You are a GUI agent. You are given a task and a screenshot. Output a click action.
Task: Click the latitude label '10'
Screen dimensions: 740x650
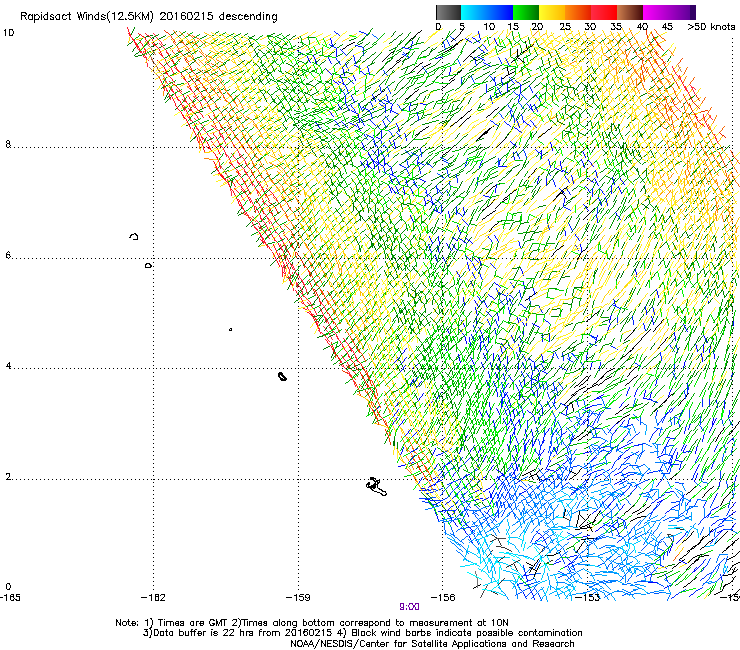pos(8,33)
